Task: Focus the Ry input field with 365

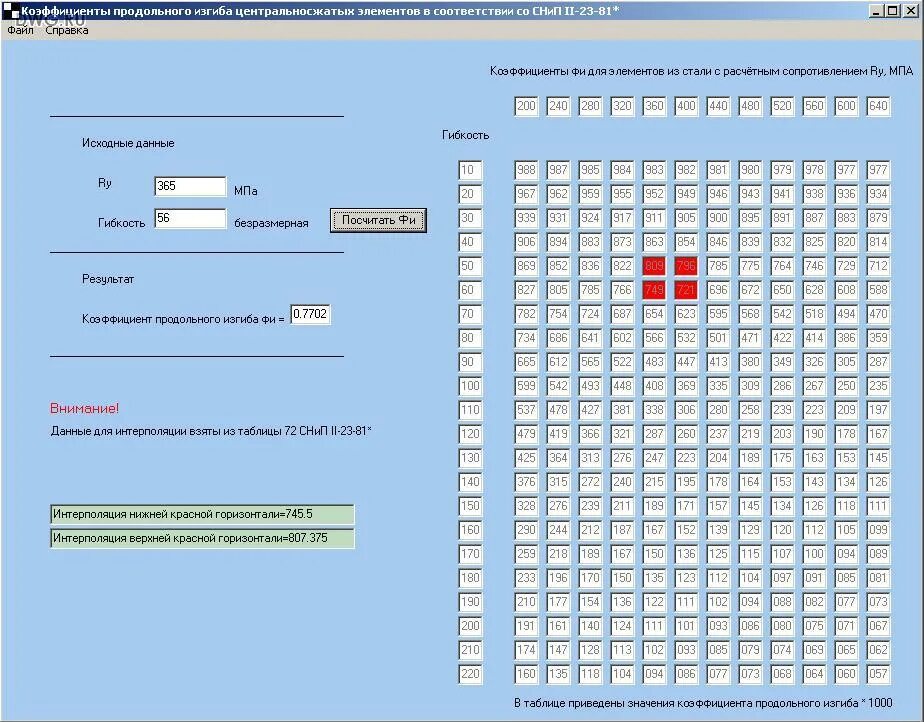Action: coord(190,186)
